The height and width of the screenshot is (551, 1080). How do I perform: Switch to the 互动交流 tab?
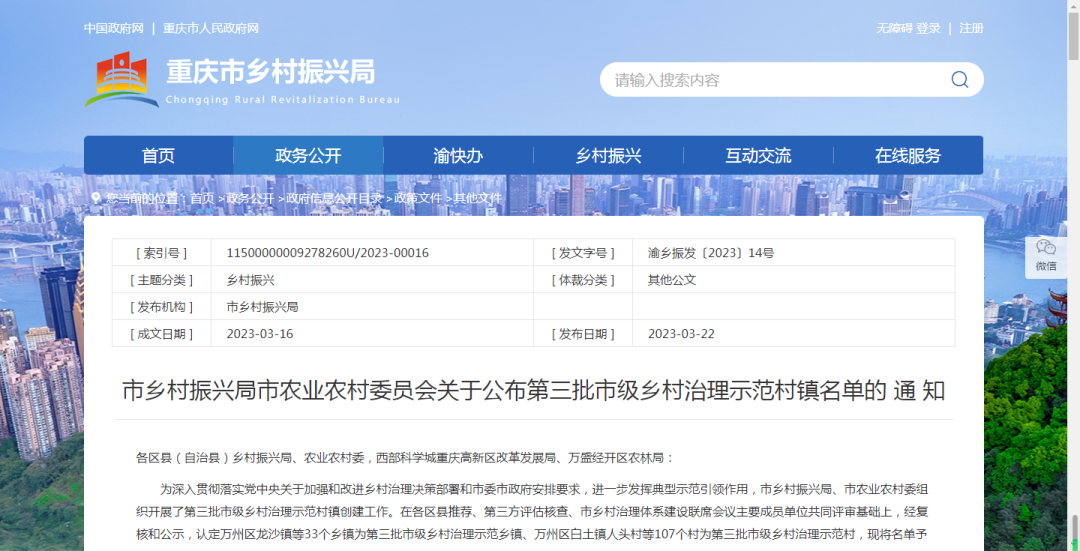coord(758,156)
